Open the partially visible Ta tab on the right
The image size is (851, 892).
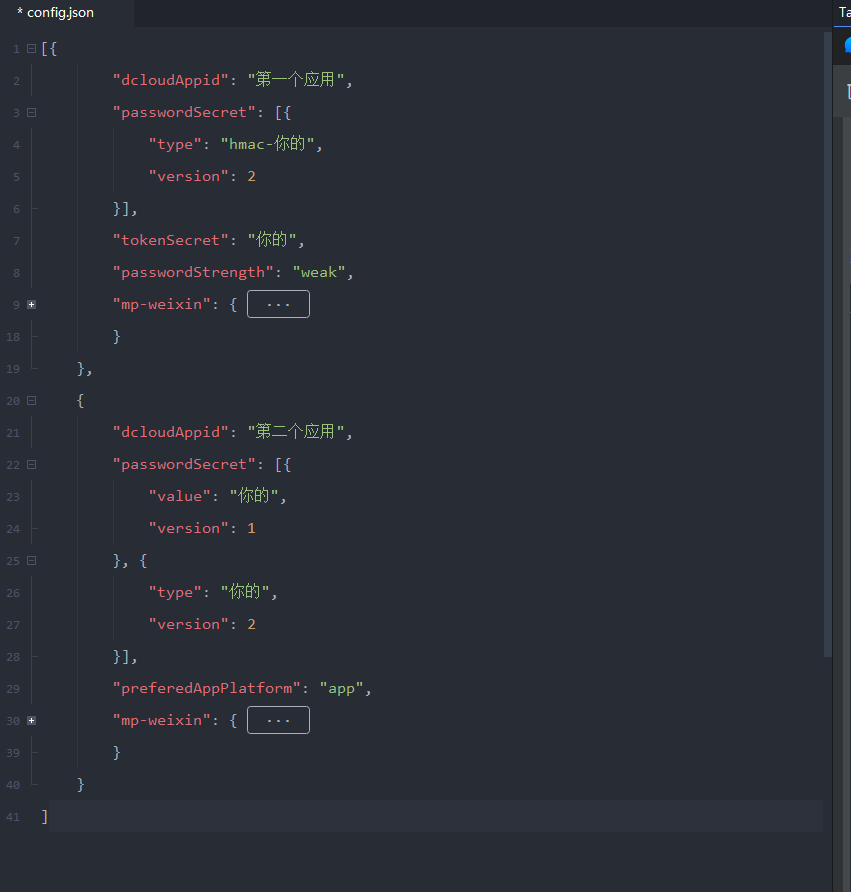tap(844, 13)
